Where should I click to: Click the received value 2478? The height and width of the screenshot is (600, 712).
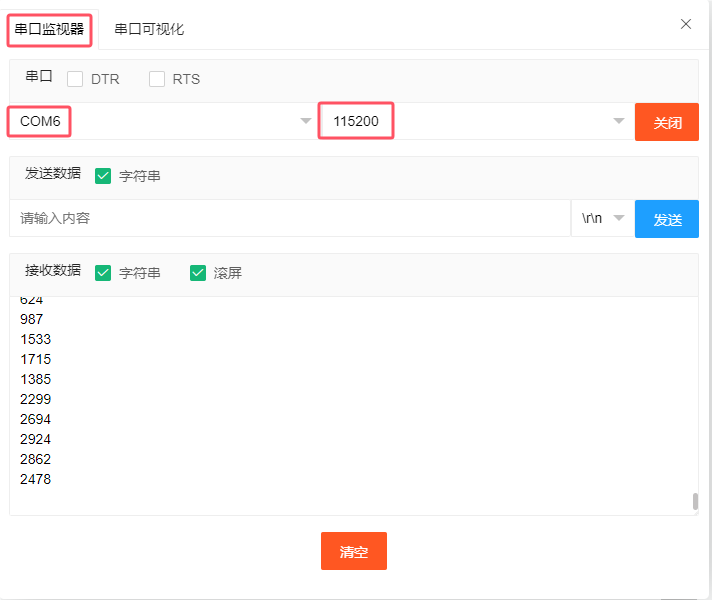[35, 479]
